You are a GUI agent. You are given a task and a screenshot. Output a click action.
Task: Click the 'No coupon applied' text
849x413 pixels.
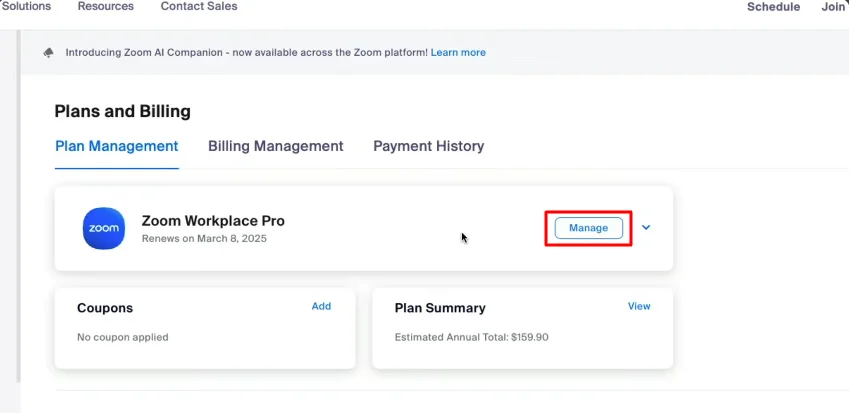pyautogui.click(x=123, y=337)
